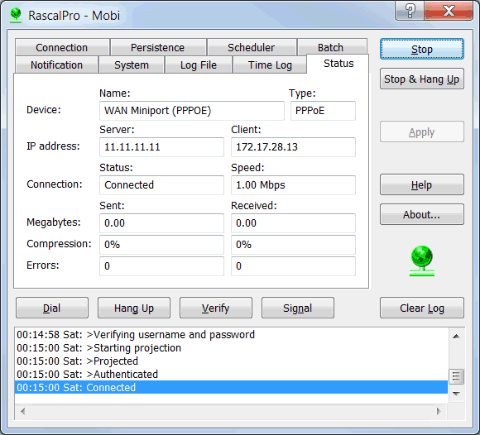Click the greyed Apply button
This screenshot has width=480, height=435.
click(422, 132)
